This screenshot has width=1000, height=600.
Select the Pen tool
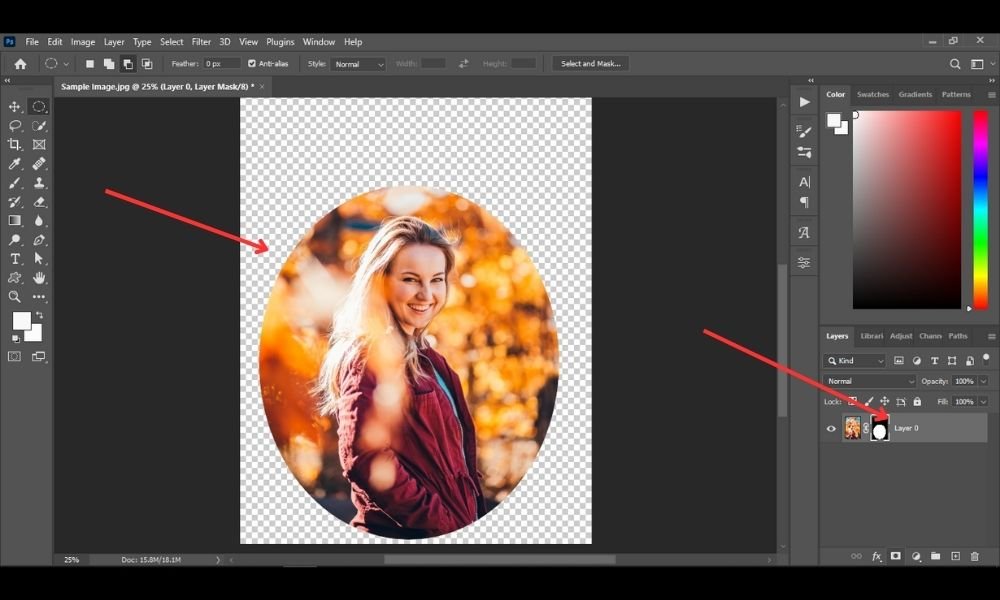39,240
